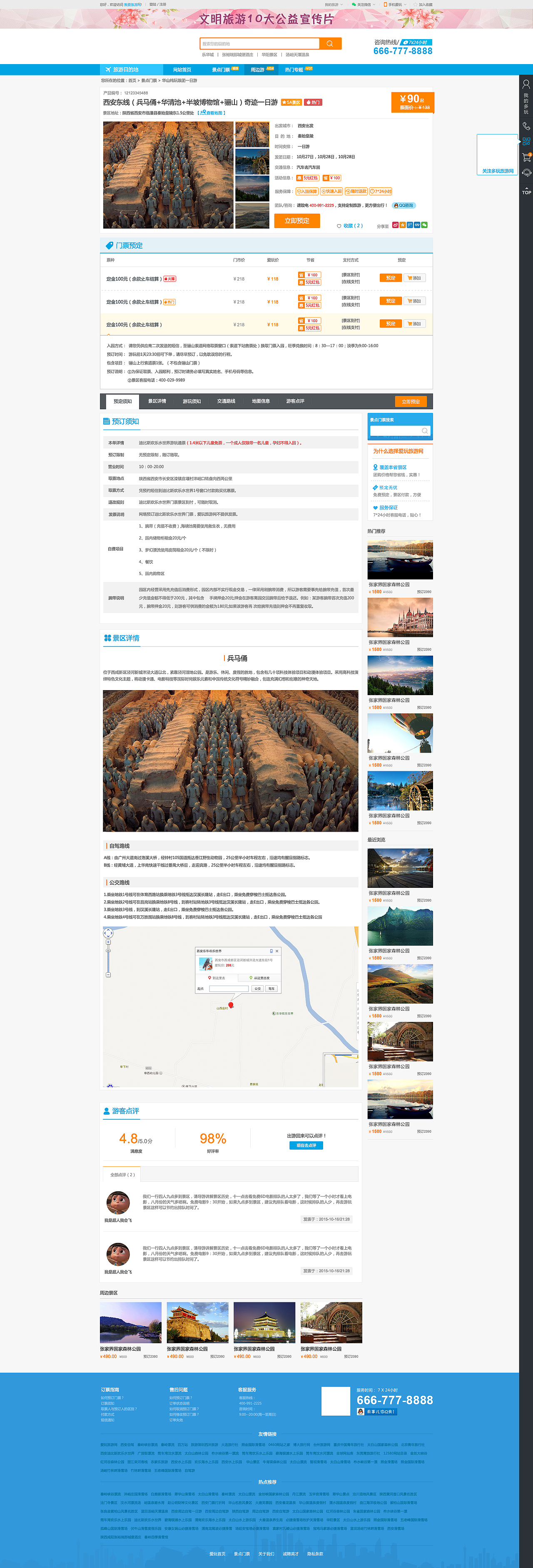
Task: Click the main terracotta warriors gallery image
Action: (x=168, y=175)
